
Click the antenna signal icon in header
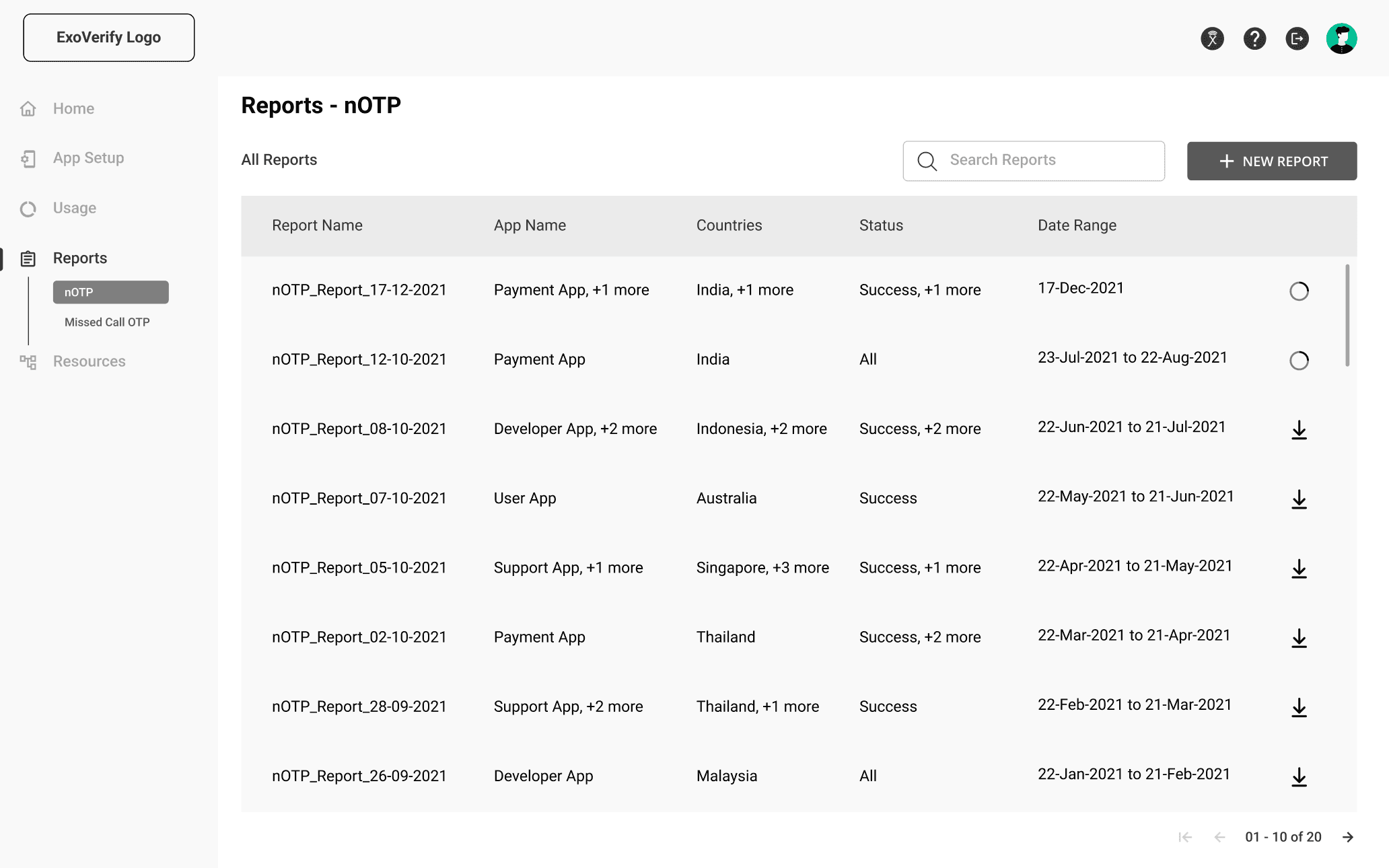(1212, 38)
